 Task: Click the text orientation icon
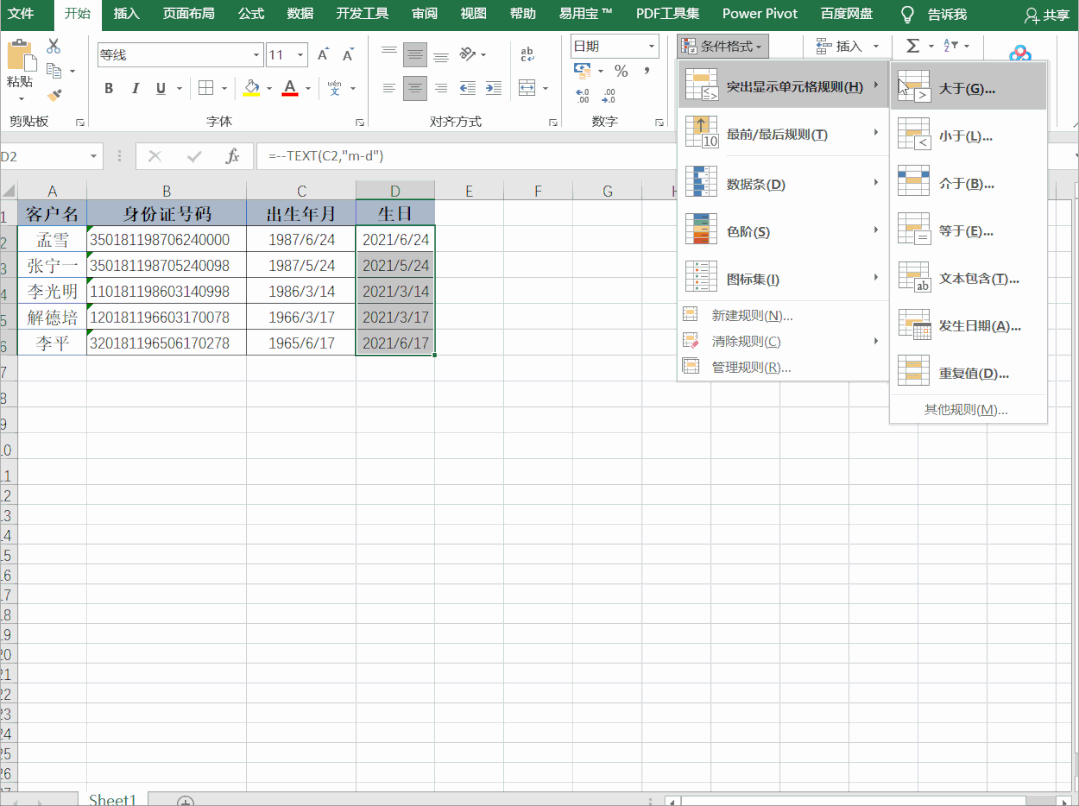pos(468,54)
